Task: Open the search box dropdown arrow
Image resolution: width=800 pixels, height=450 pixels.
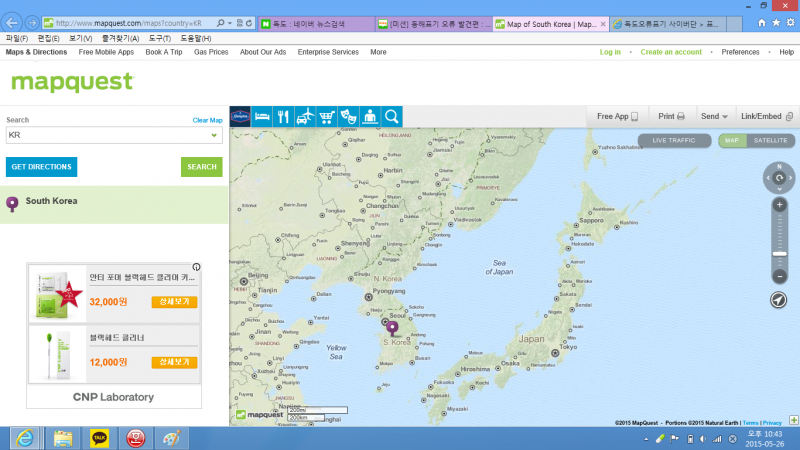Action: [214, 134]
